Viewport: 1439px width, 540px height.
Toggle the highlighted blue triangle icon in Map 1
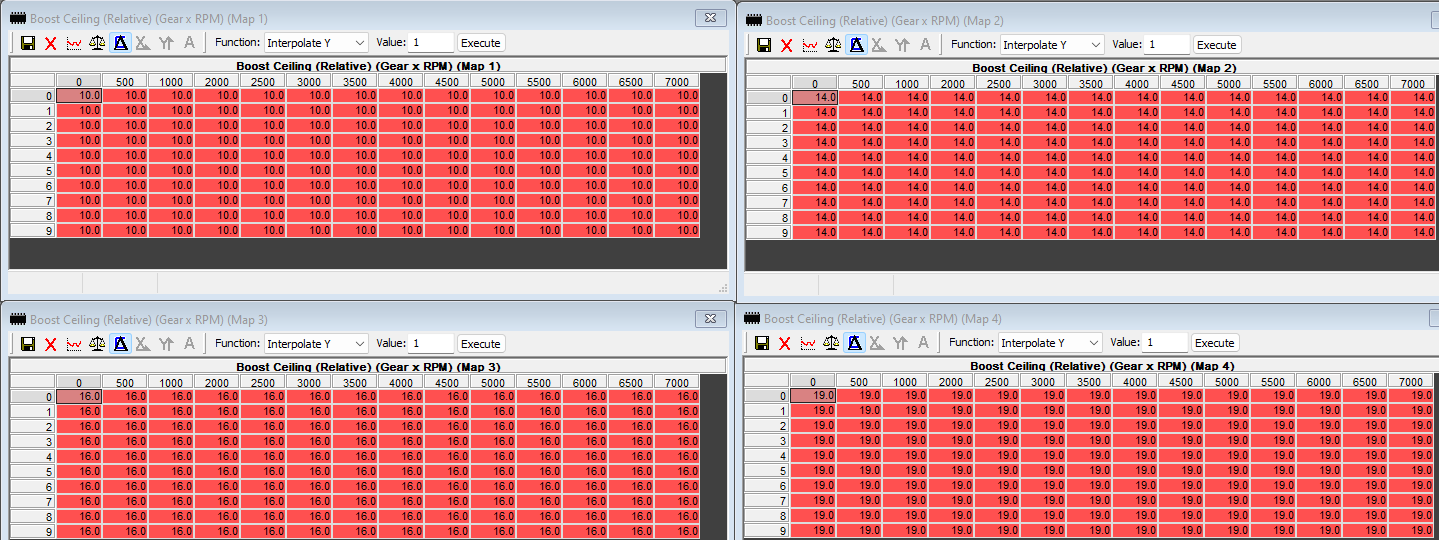coord(120,43)
